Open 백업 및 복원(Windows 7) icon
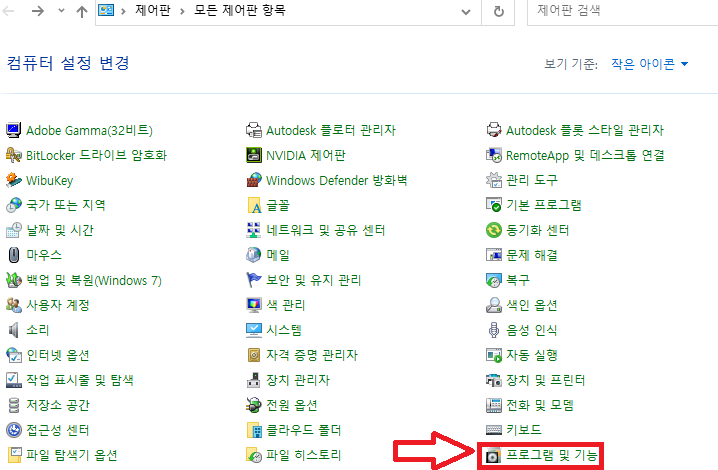 [13, 280]
